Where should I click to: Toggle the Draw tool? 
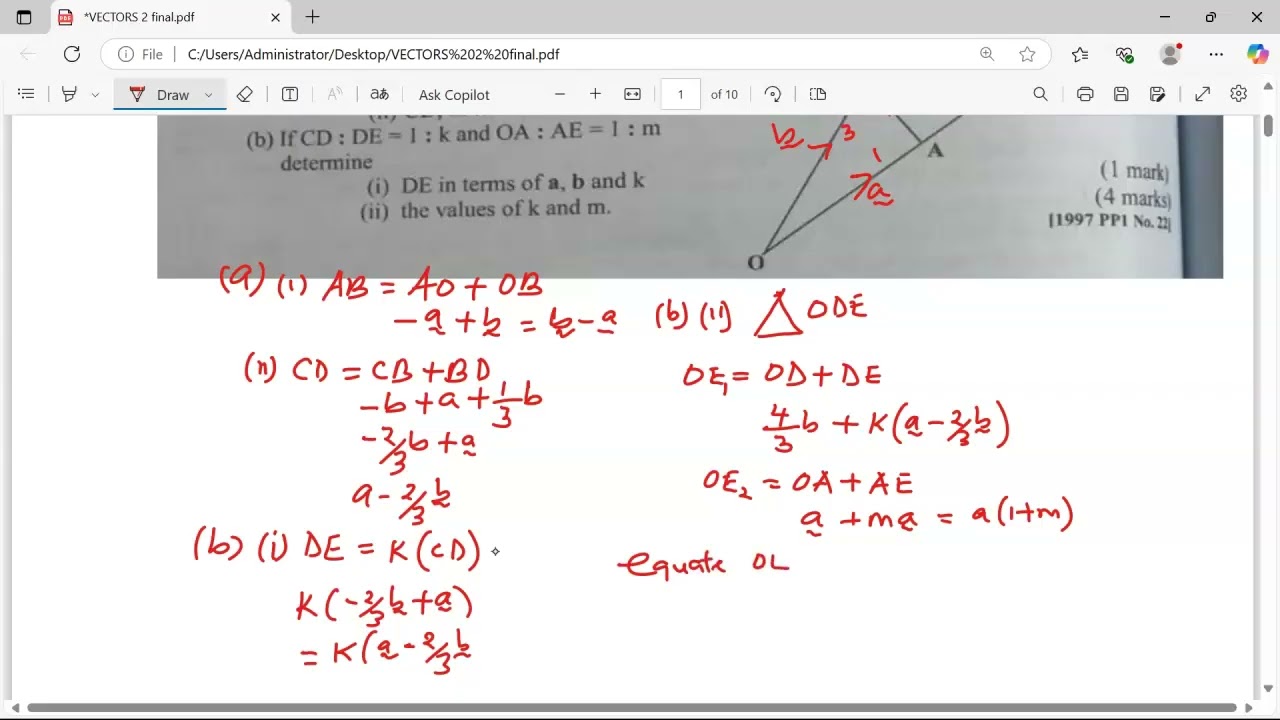point(160,94)
